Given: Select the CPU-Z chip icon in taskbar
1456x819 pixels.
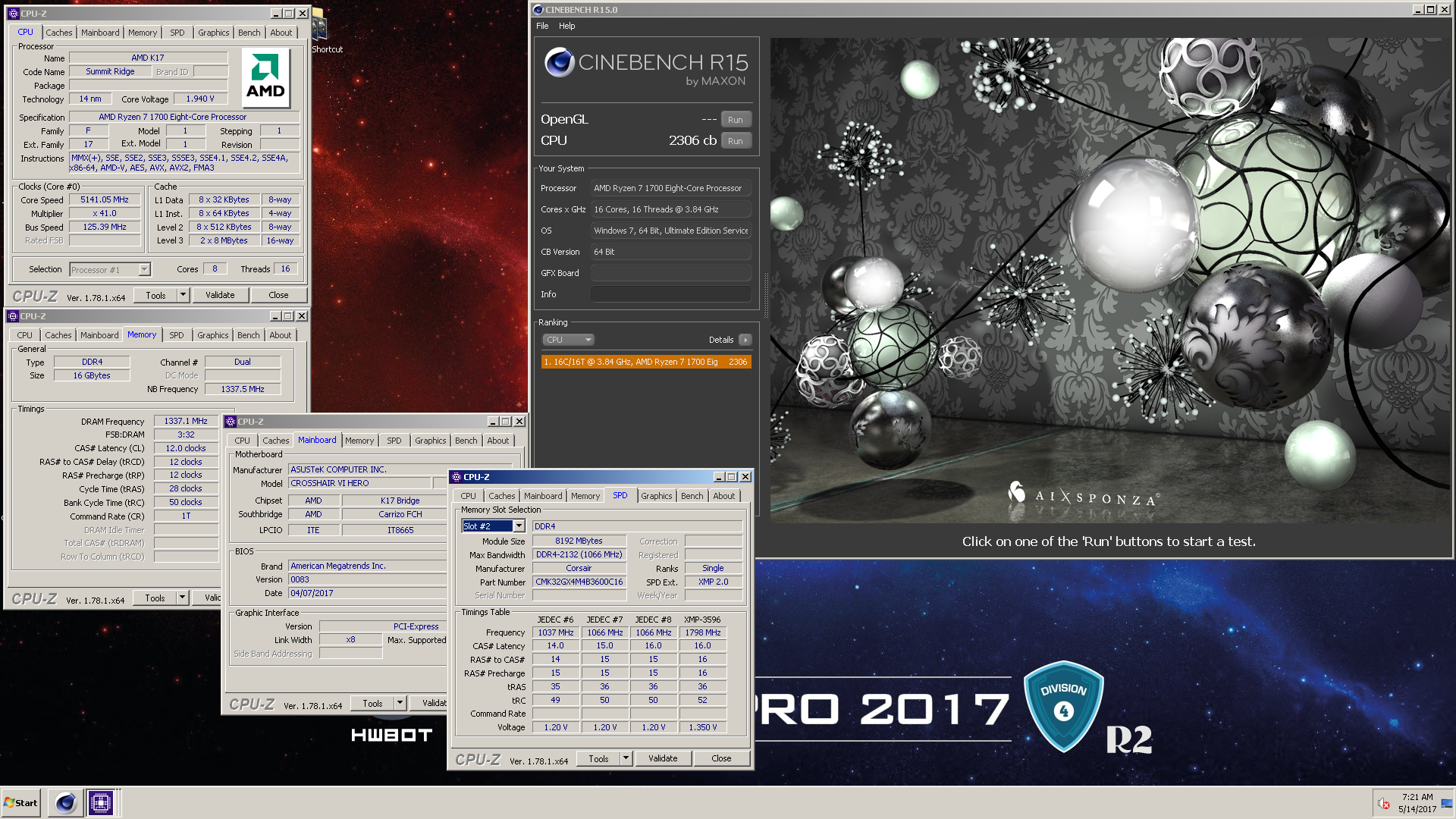Looking at the screenshot, I should coord(100,802).
